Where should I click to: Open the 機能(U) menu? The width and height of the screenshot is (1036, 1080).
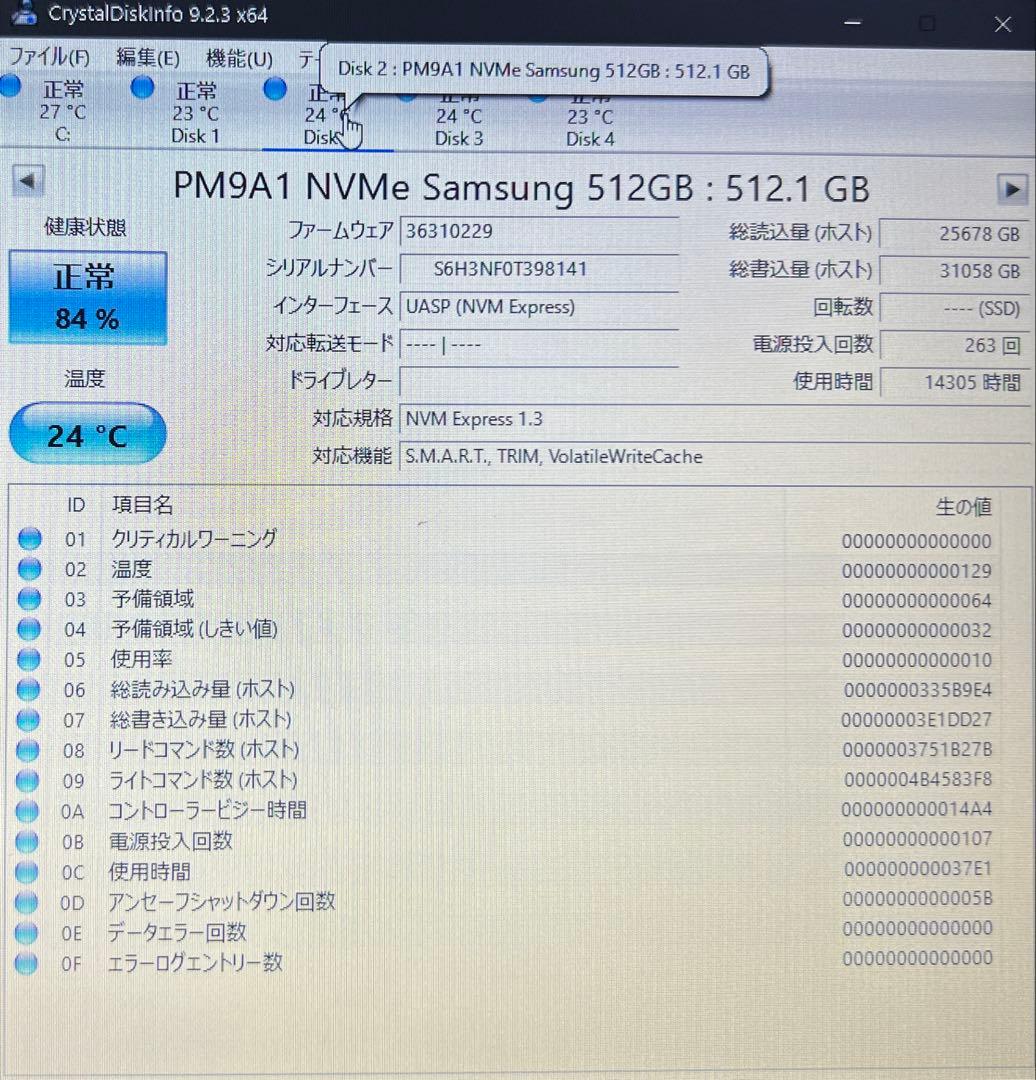coord(239,59)
